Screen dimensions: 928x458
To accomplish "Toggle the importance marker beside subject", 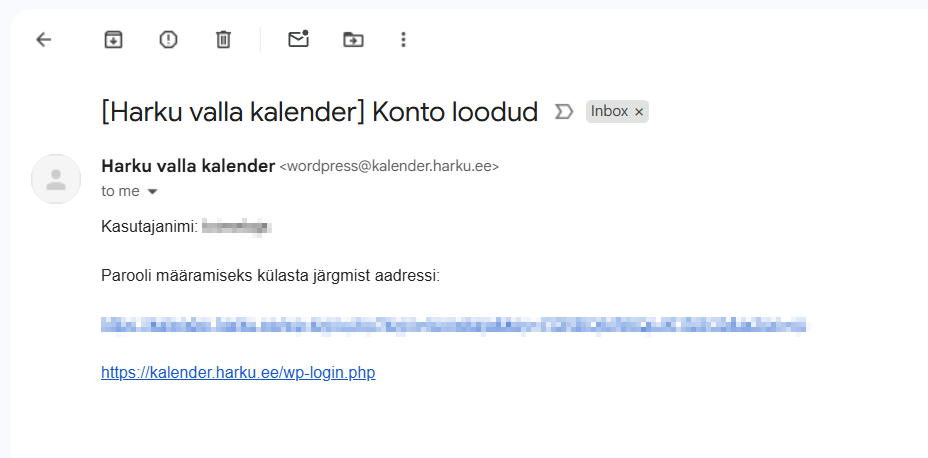I will point(564,111).
